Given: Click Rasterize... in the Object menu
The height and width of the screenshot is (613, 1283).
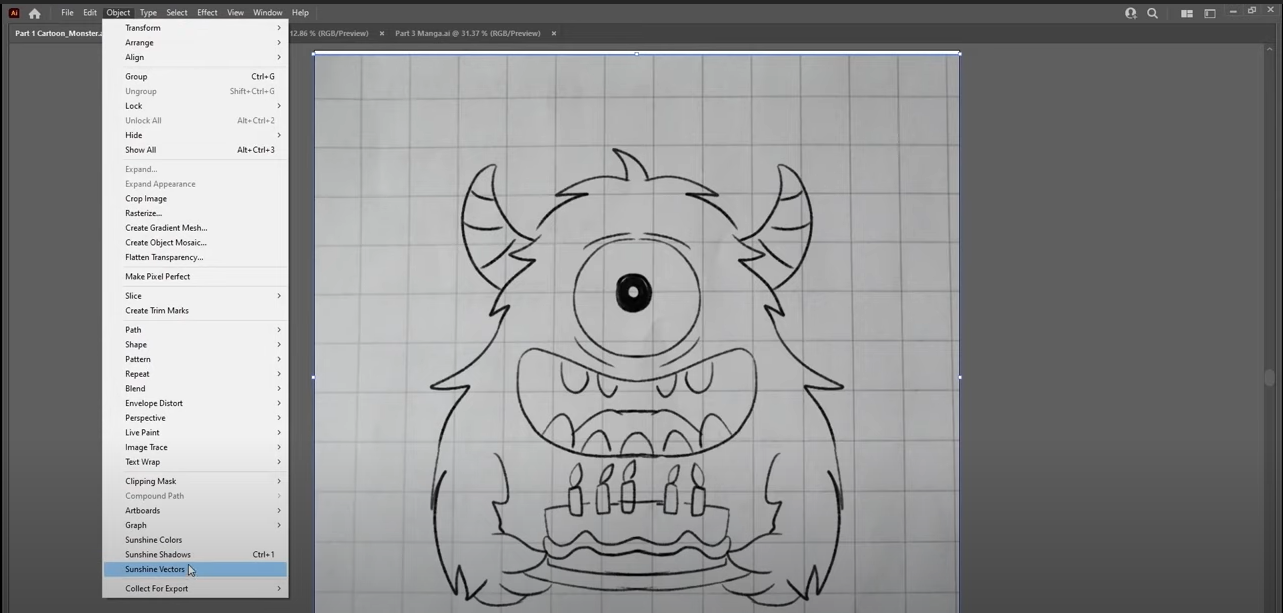Looking at the screenshot, I should (143, 213).
